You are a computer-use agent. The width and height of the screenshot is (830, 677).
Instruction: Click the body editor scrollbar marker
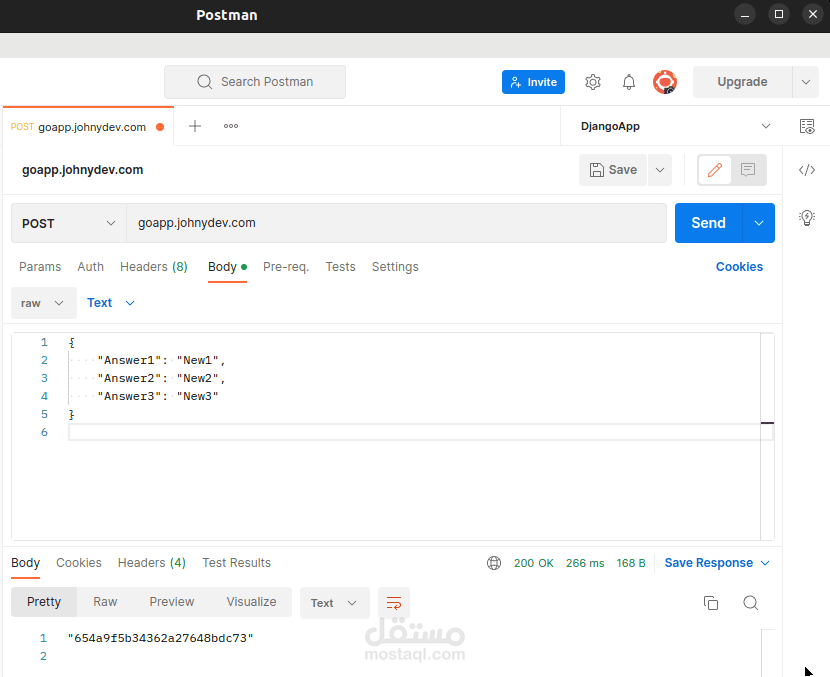coord(767,423)
